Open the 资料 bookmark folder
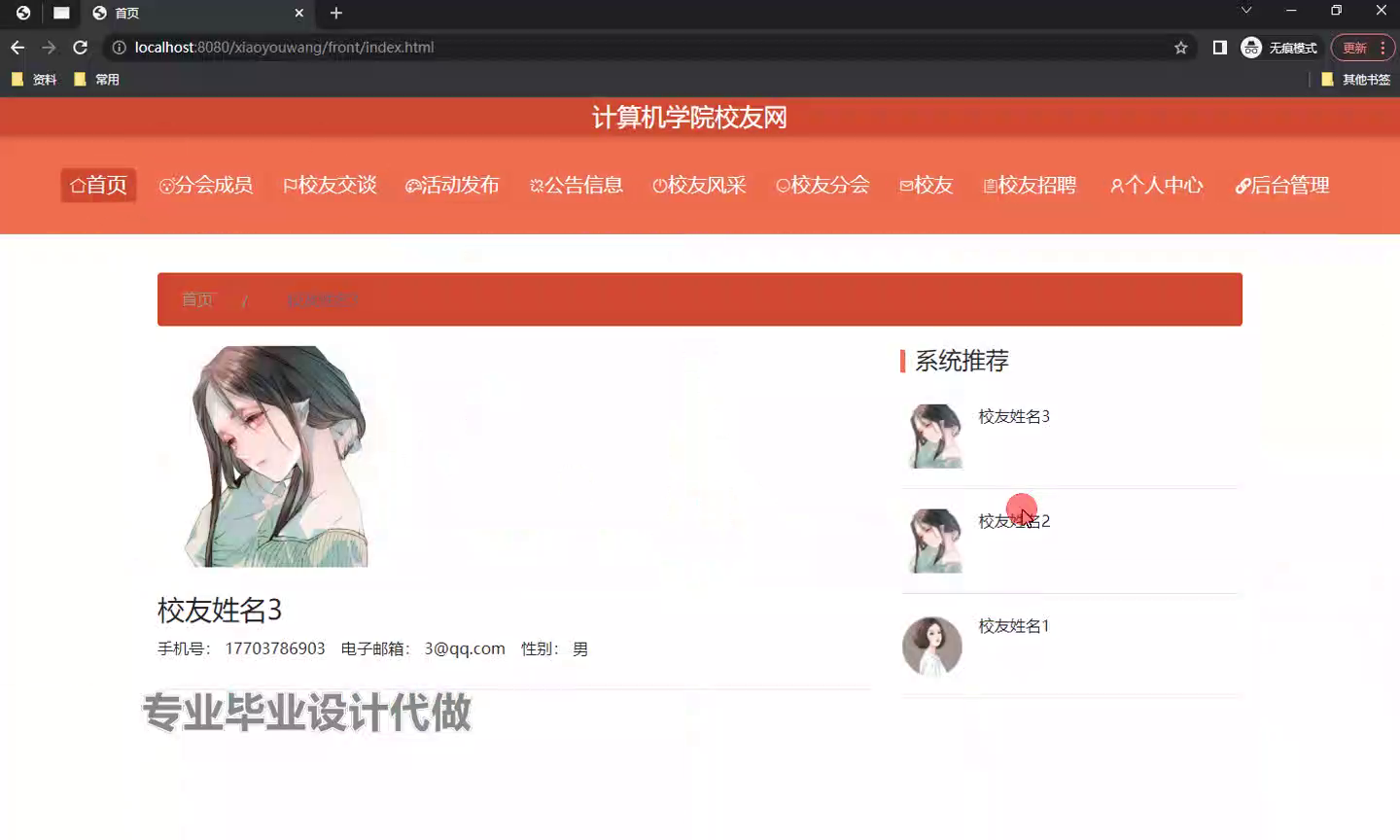Image resolution: width=1400 pixels, height=840 pixels. (x=34, y=80)
